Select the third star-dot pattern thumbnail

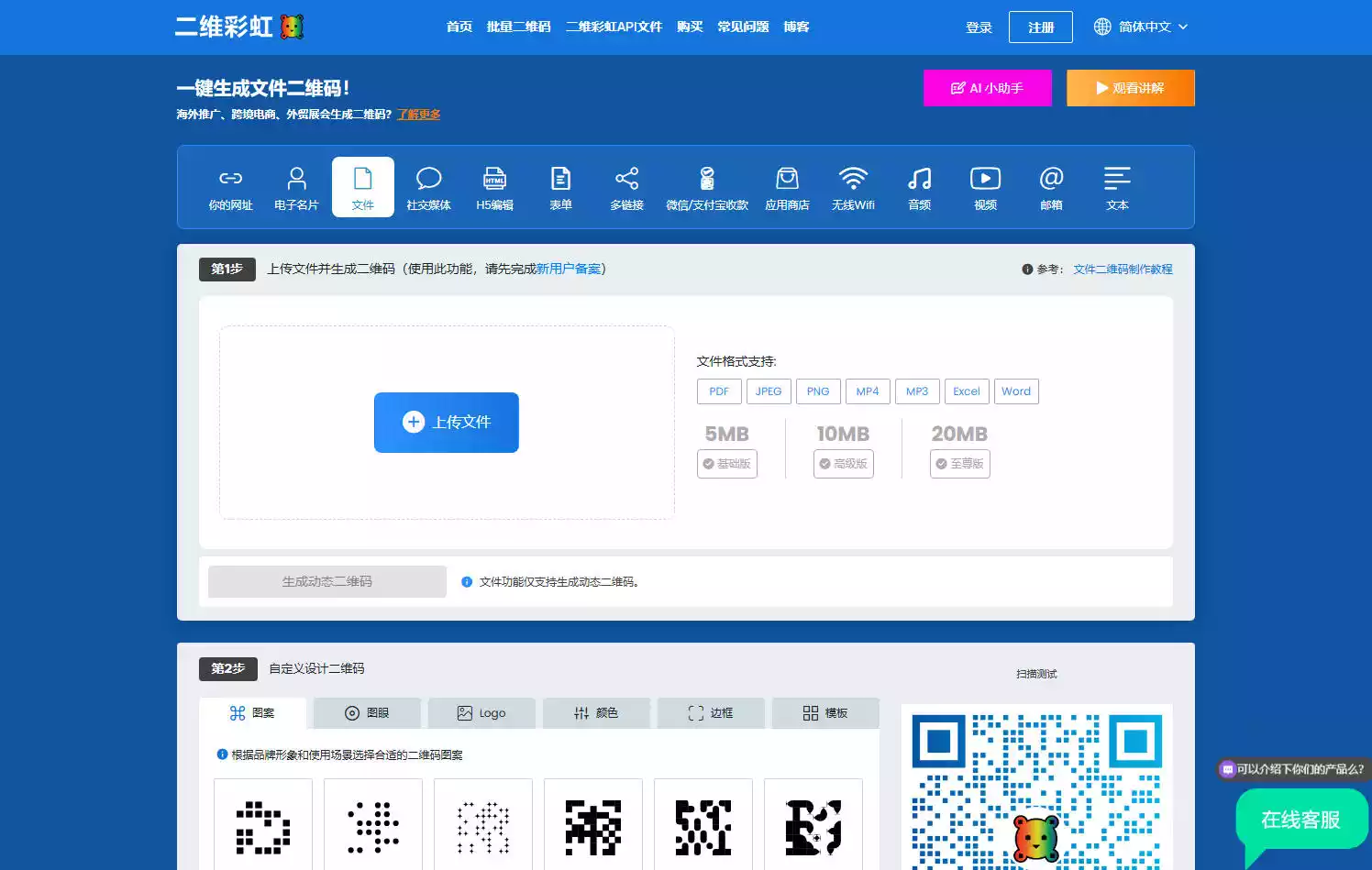(x=483, y=824)
